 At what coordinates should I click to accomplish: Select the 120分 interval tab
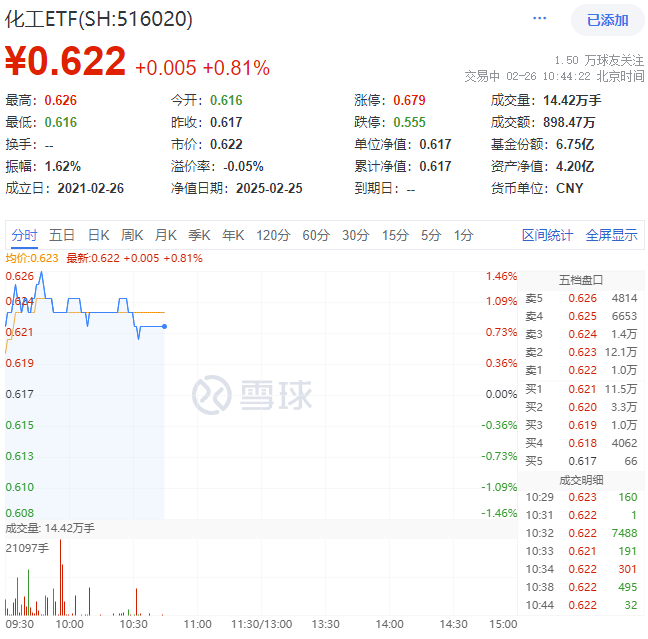tap(272, 235)
